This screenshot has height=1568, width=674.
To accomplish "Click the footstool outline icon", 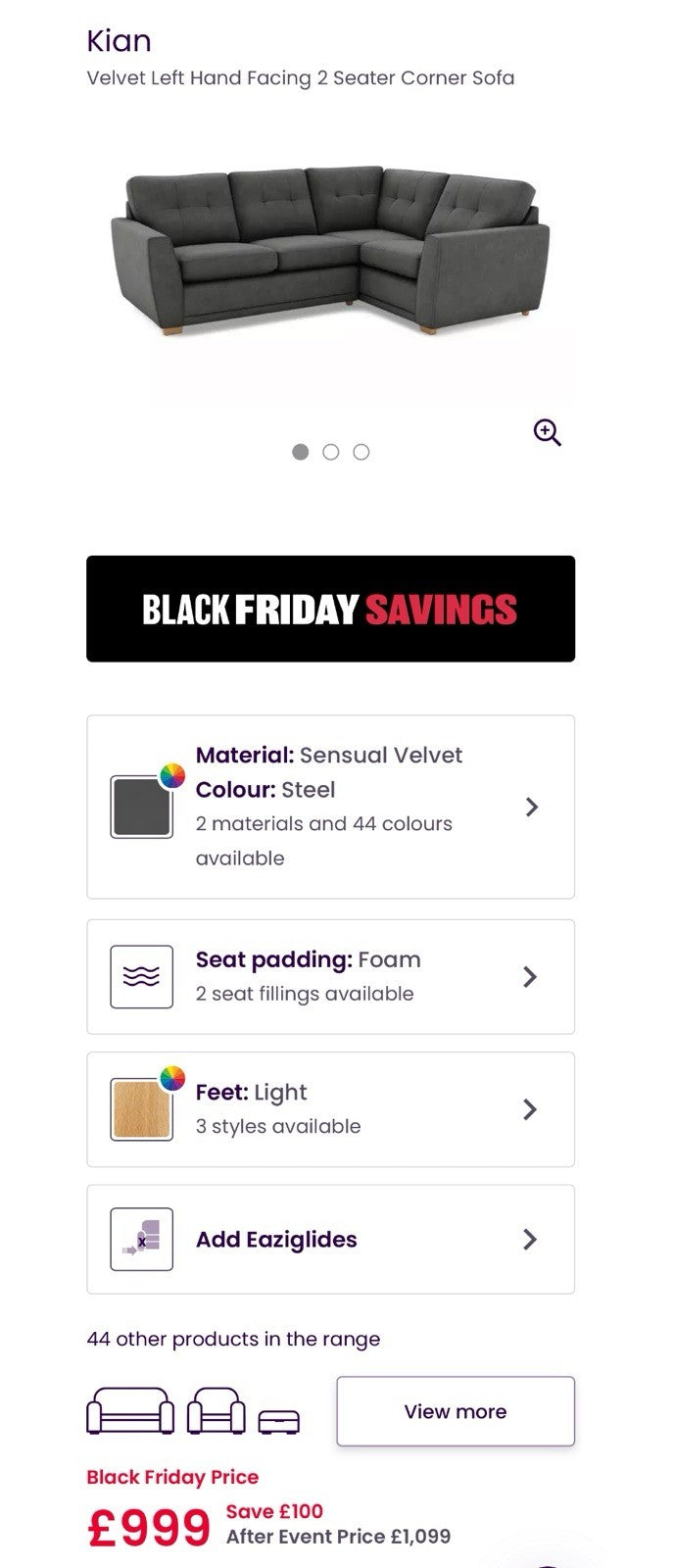I will [x=279, y=1421].
